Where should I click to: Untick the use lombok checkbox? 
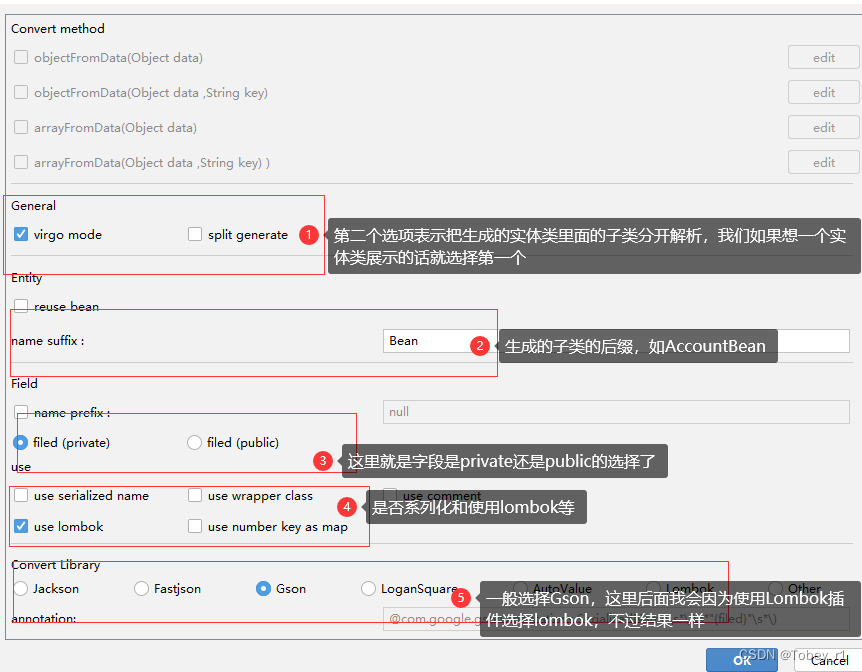pos(21,526)
